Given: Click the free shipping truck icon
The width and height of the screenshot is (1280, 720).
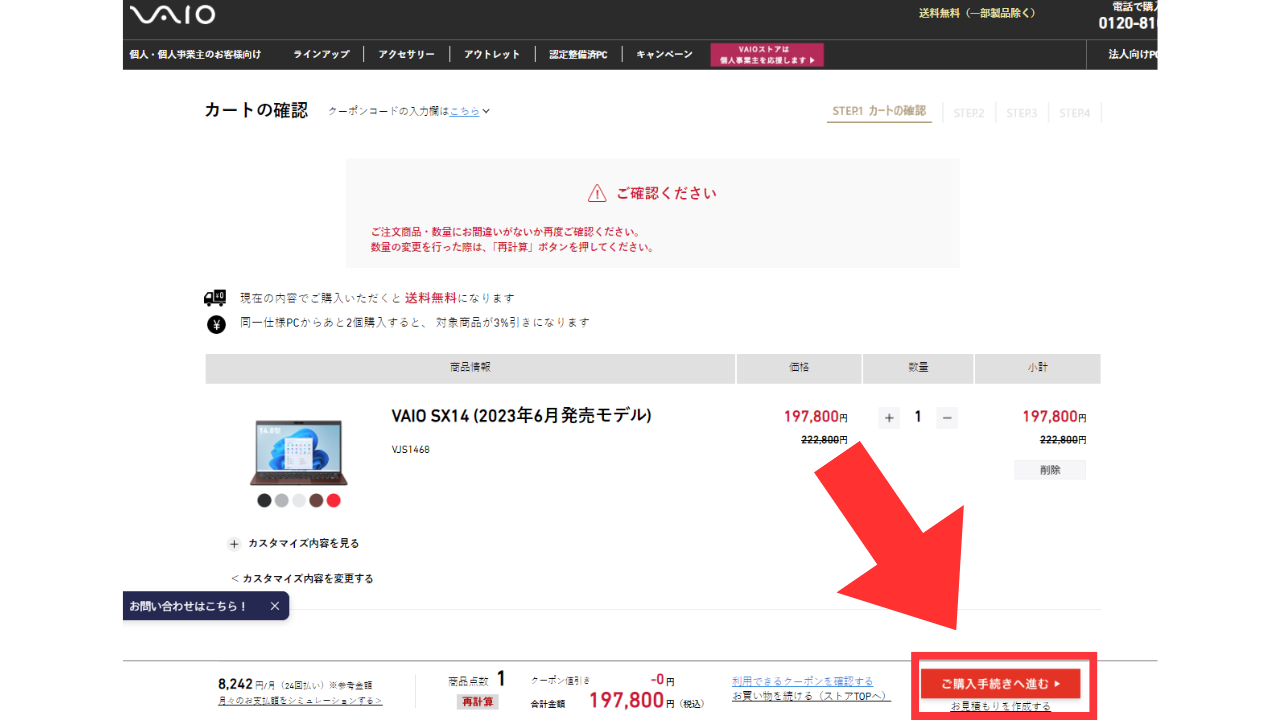Looking at the screenshot, I should 215,298.
